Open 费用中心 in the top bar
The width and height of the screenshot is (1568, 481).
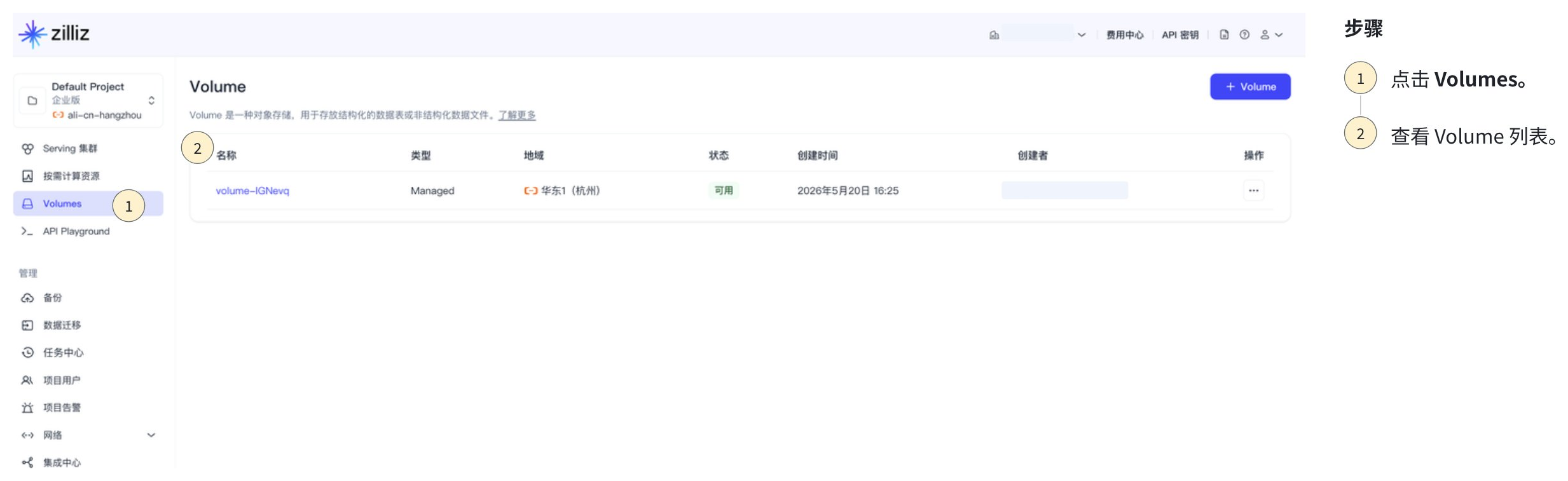click(1124, 35)
